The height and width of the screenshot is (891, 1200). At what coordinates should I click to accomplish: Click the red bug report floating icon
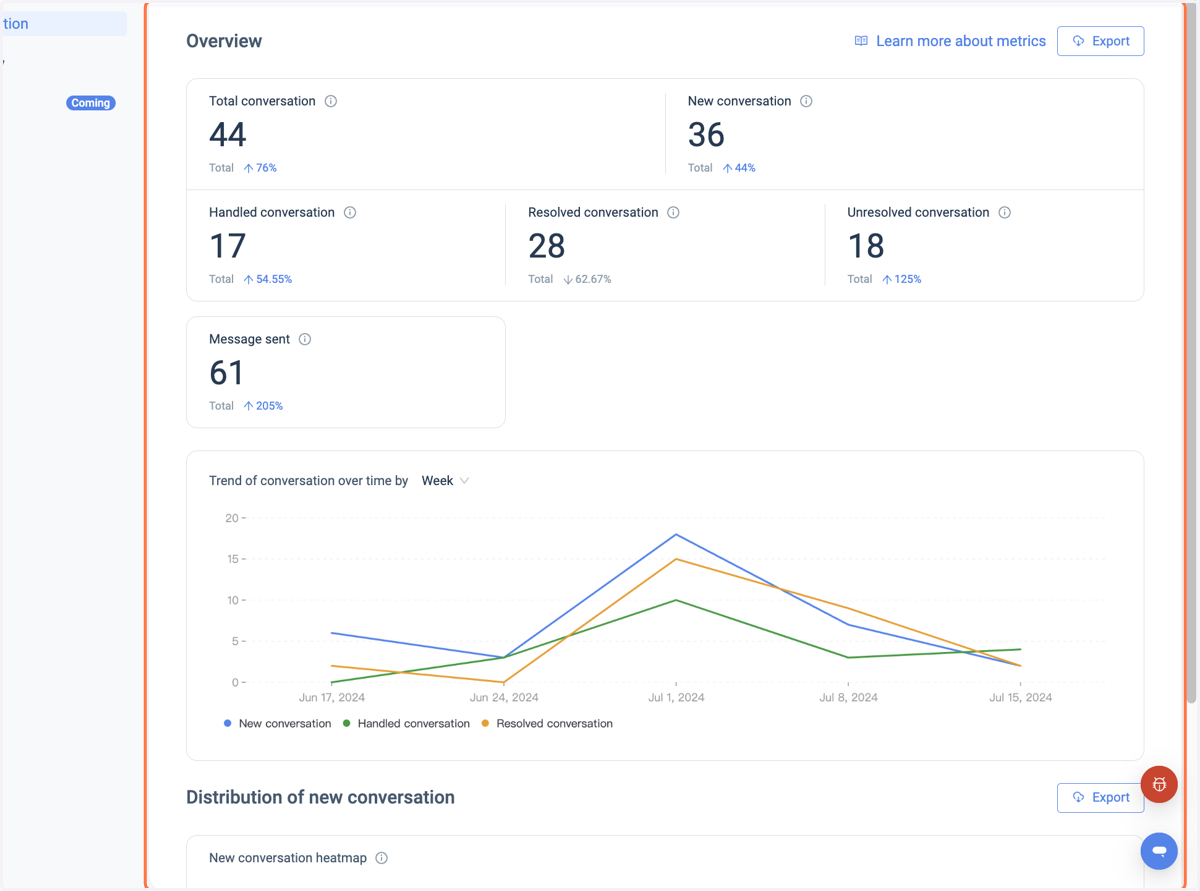click(x=1159, y=784)
